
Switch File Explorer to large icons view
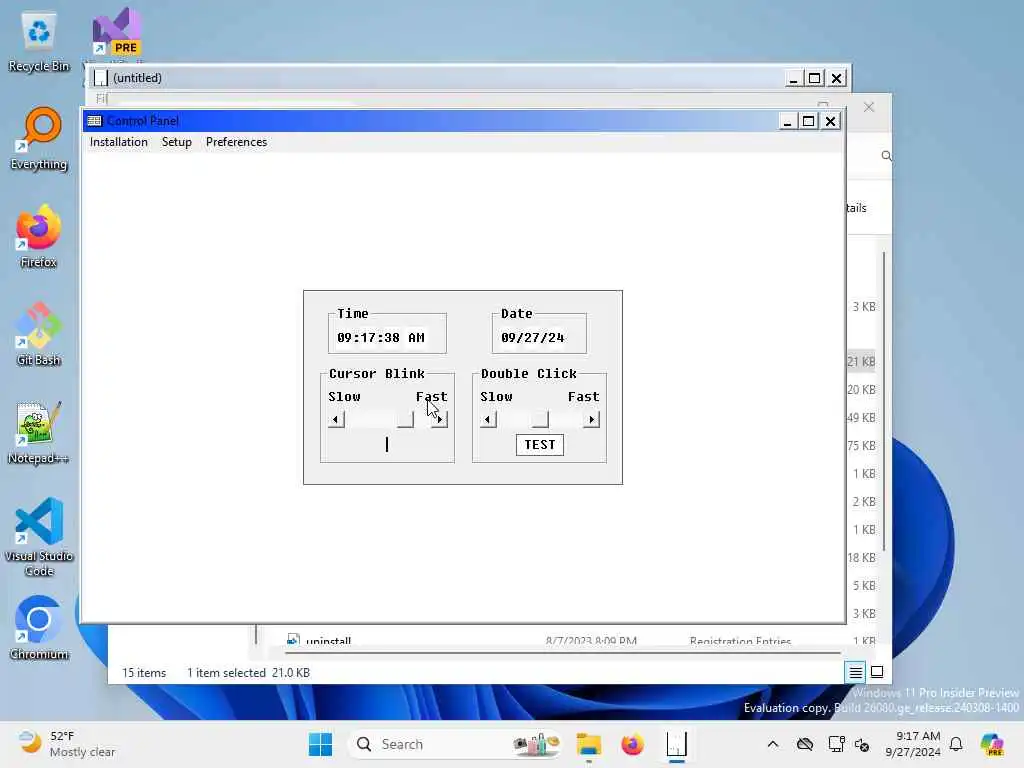pyautogui.click(x=877, y=672)
